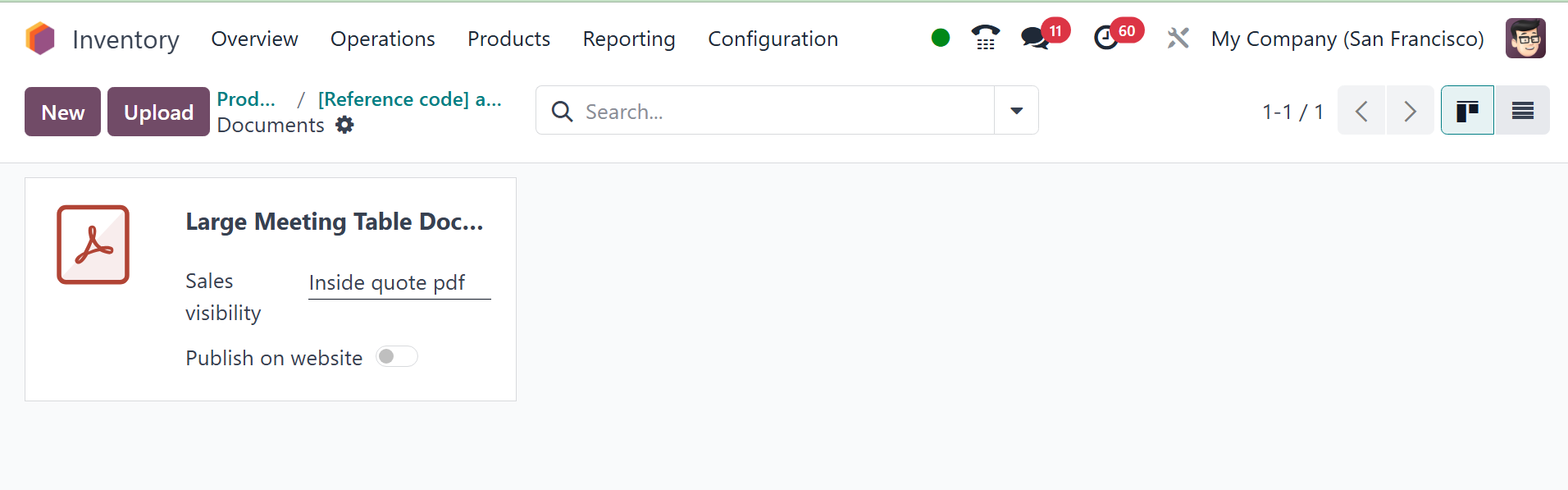The image size is (1568, 490).
Task: Open the Operations menu
Action: coord(382,39)
